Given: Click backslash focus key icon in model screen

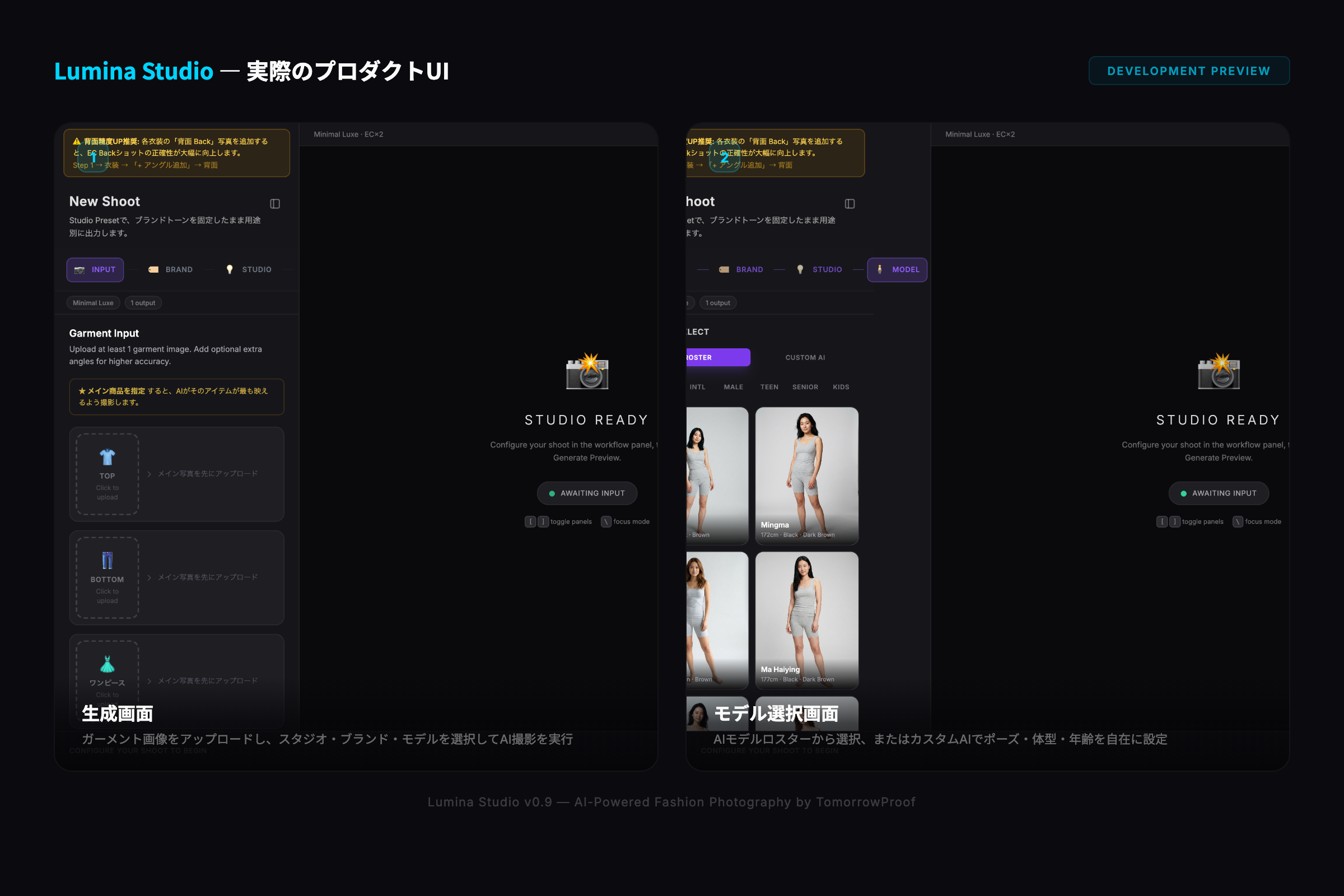Looking at the screenshot, I should pos(1238,522).
